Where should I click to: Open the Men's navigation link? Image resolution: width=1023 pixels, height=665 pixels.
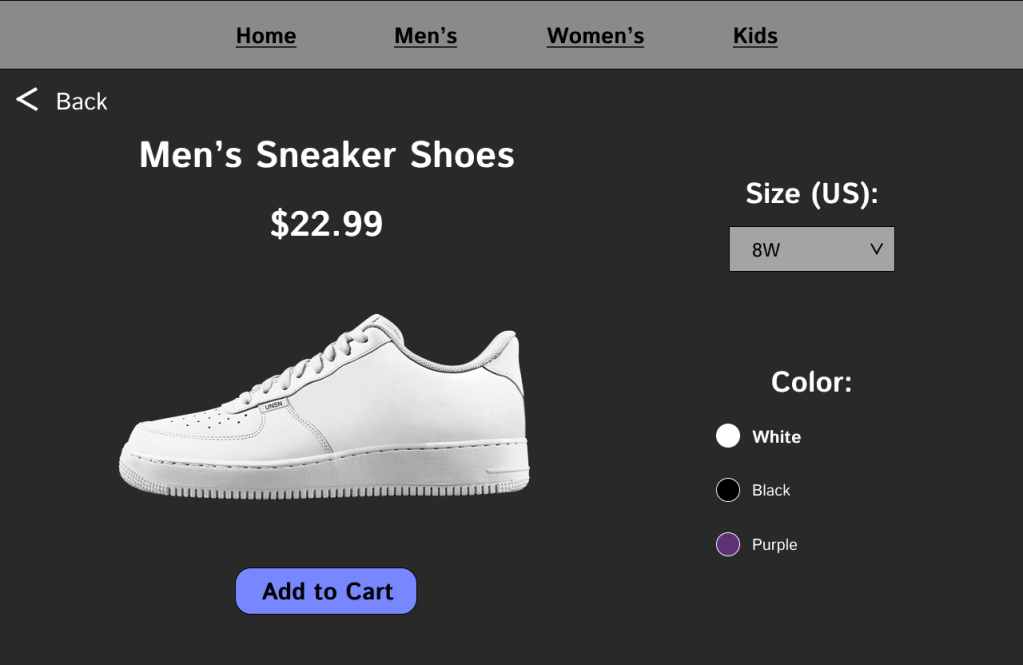click(426, 36)
